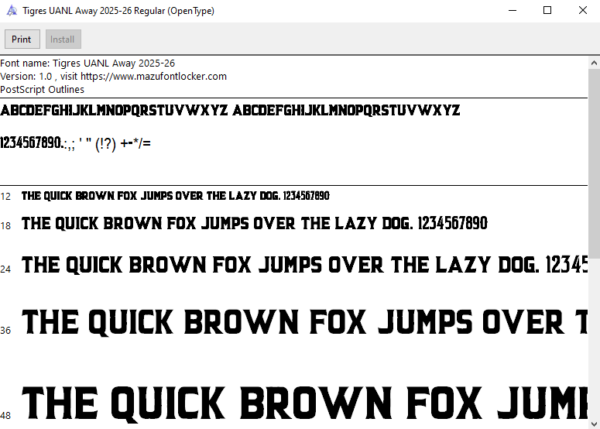Click the scrollbar down arrow

pos(594,424)
